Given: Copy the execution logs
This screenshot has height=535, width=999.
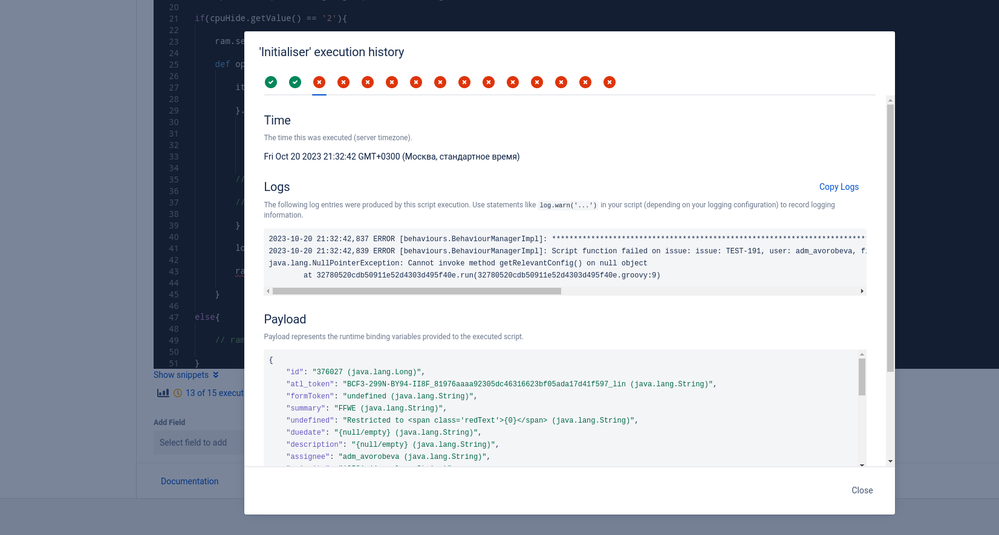Looking at the screenshot, I should (x=838, y=187).
